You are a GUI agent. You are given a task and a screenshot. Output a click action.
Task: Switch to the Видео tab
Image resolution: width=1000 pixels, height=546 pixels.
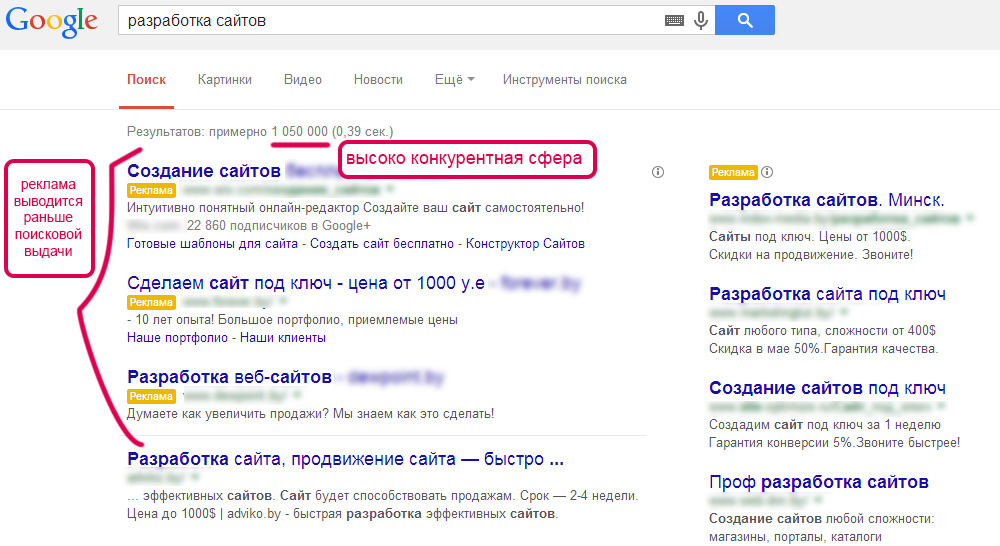click(302, 80)
